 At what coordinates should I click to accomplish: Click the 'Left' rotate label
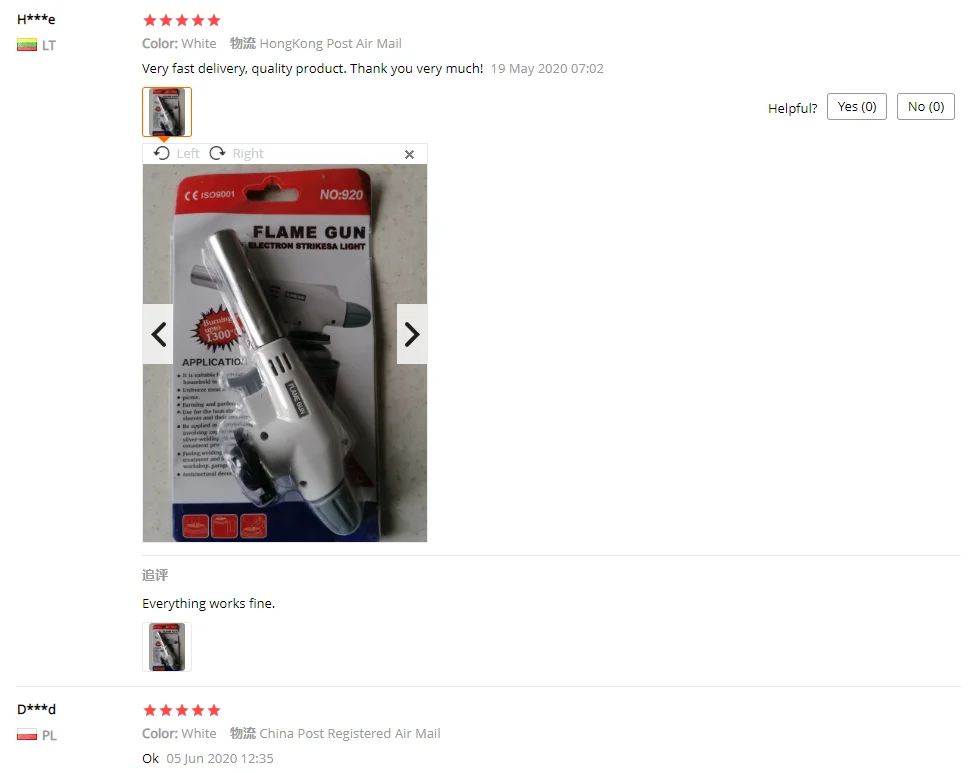pos(188,153)
